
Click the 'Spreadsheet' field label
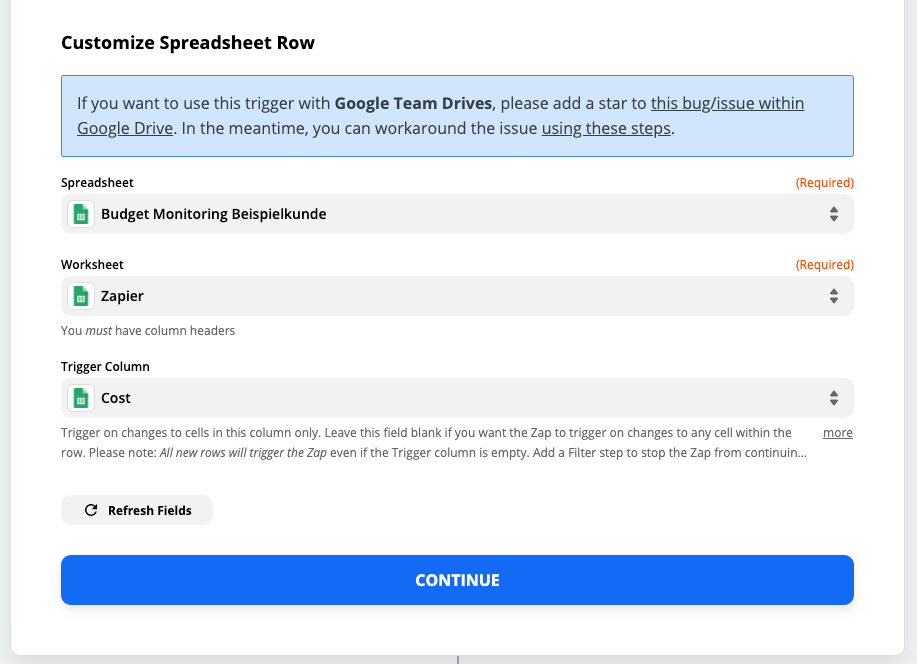pyautogui.click(x=97, y=183)
